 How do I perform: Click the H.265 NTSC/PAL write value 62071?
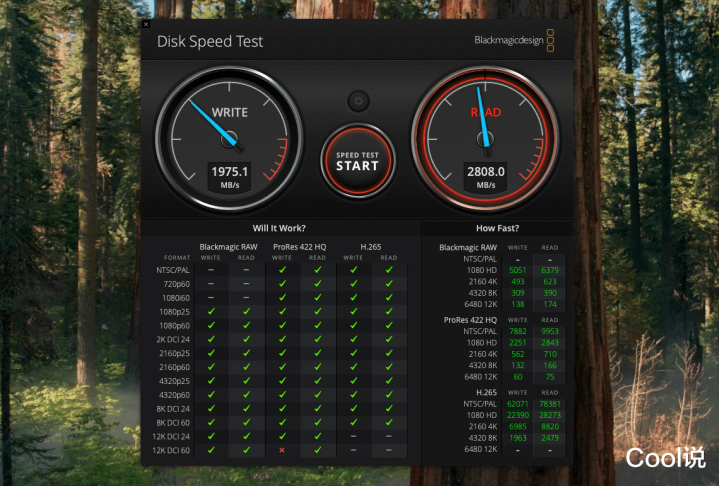[518, 404]
